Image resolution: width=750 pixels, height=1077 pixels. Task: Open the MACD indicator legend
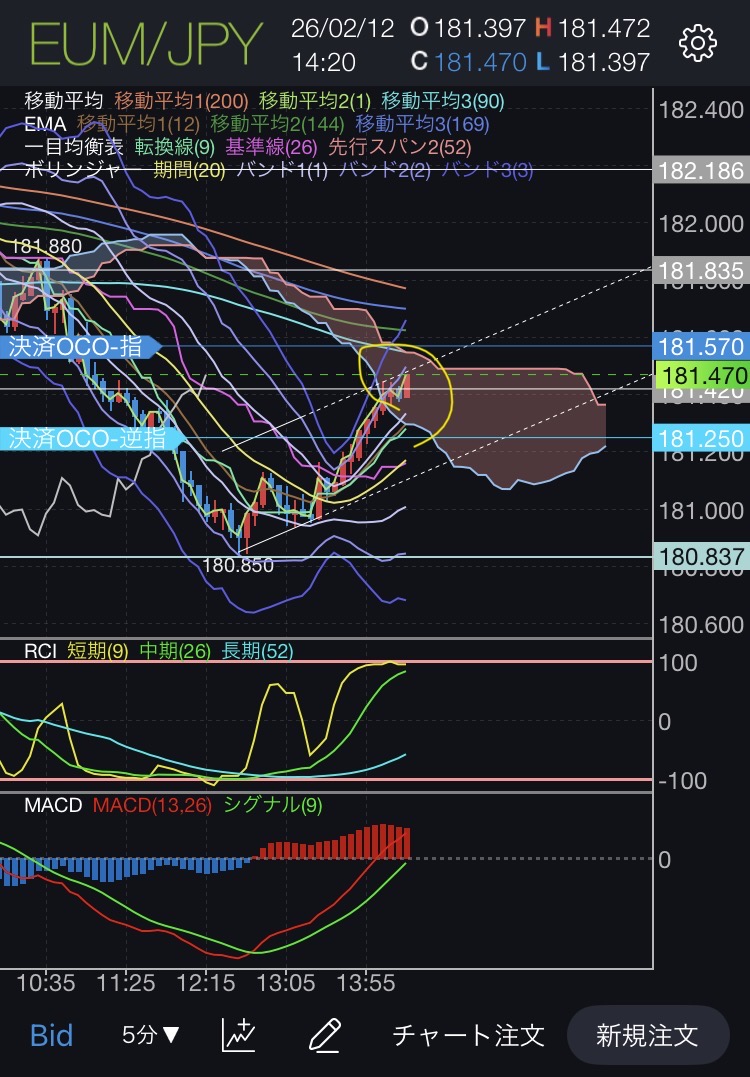pos(52,804)
